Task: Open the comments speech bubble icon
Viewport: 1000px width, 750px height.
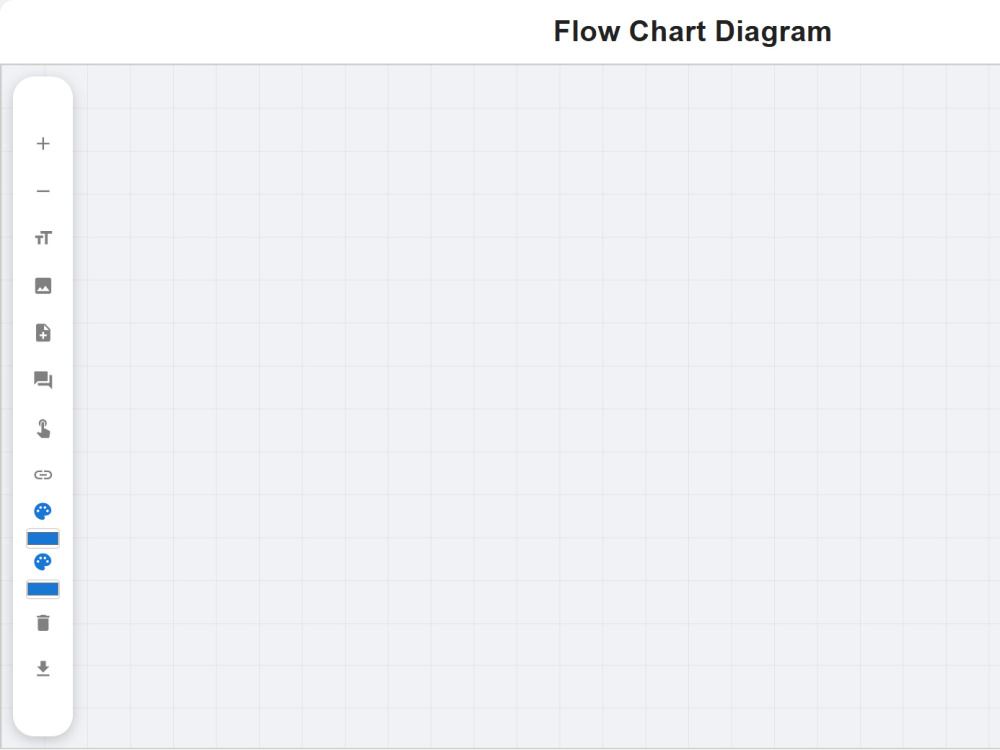Action: (43, 380)
